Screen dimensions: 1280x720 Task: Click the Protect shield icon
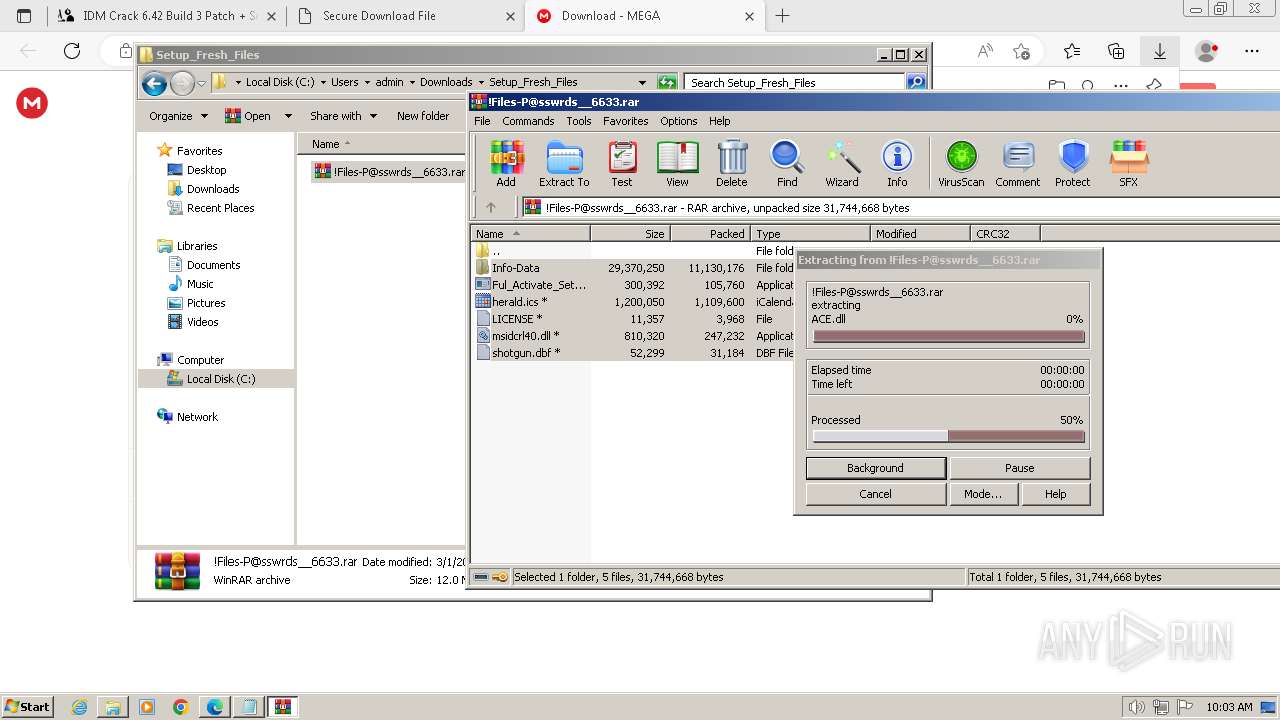pos(1073,164)
